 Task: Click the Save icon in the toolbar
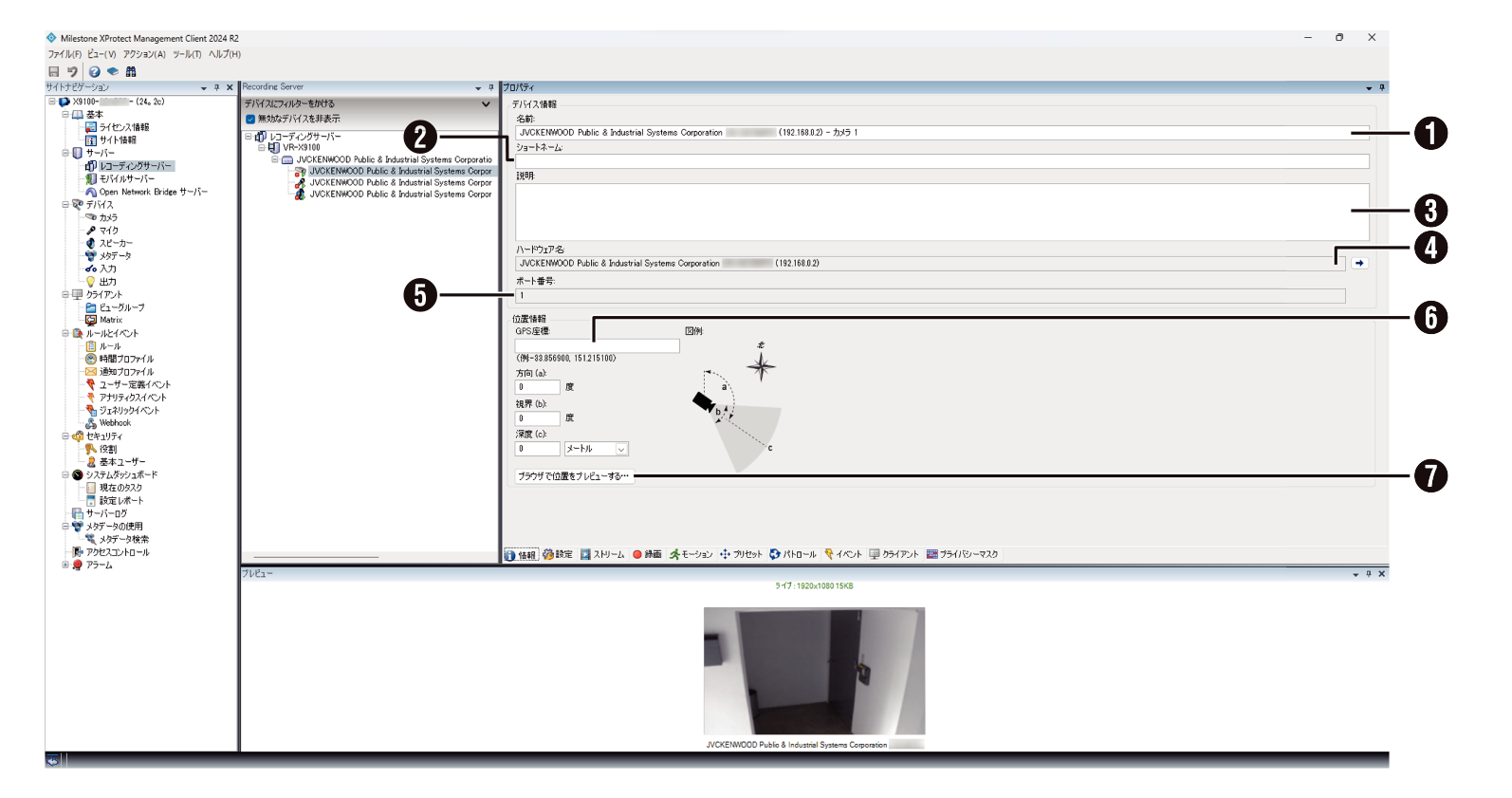[x=54, y=71]
